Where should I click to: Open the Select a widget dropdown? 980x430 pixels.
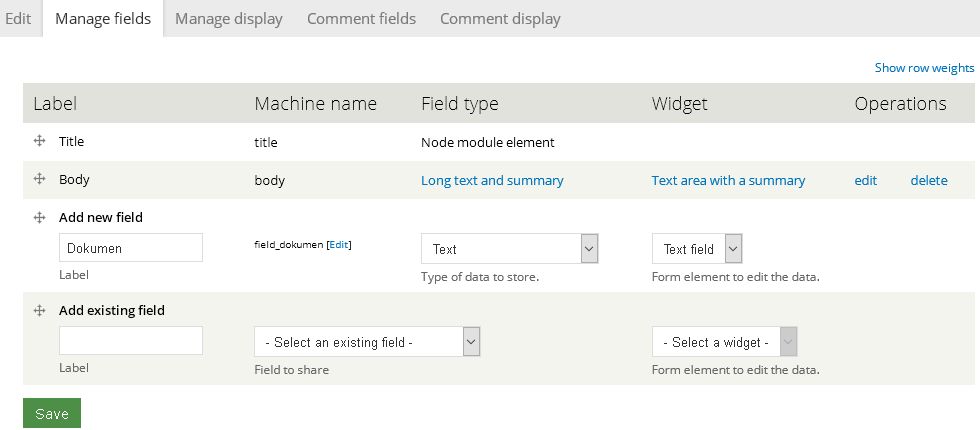click(x=724, y=342)
